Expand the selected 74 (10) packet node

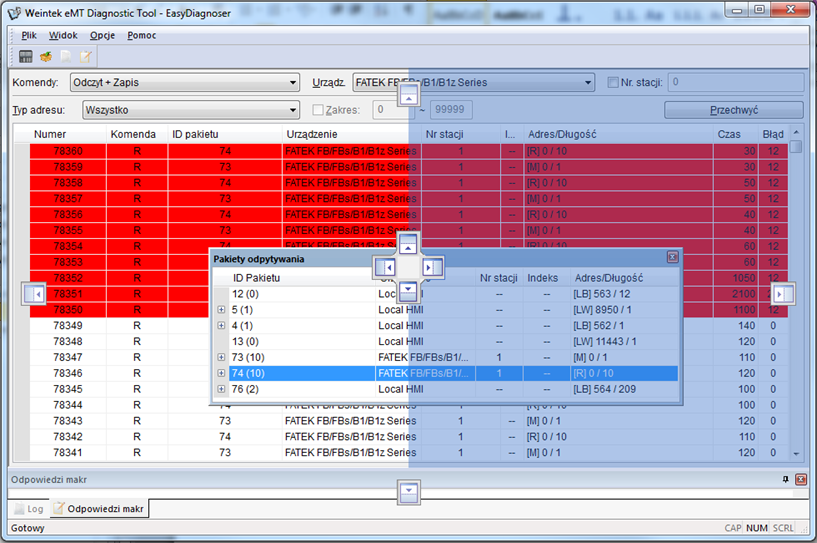tap(221, 373)
